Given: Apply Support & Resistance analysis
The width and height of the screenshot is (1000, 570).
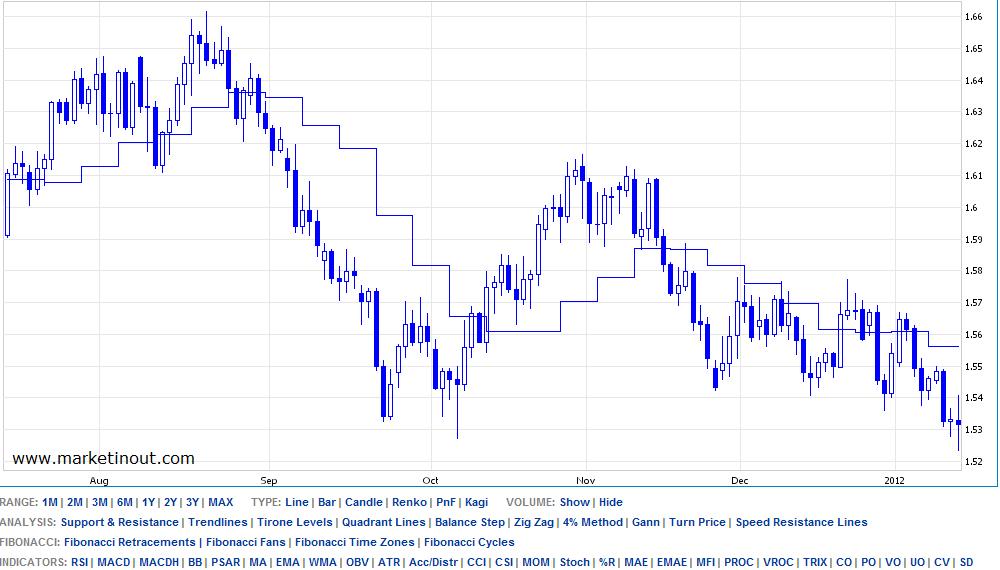Looking at the screenshot, I should [x=119, y=522].
